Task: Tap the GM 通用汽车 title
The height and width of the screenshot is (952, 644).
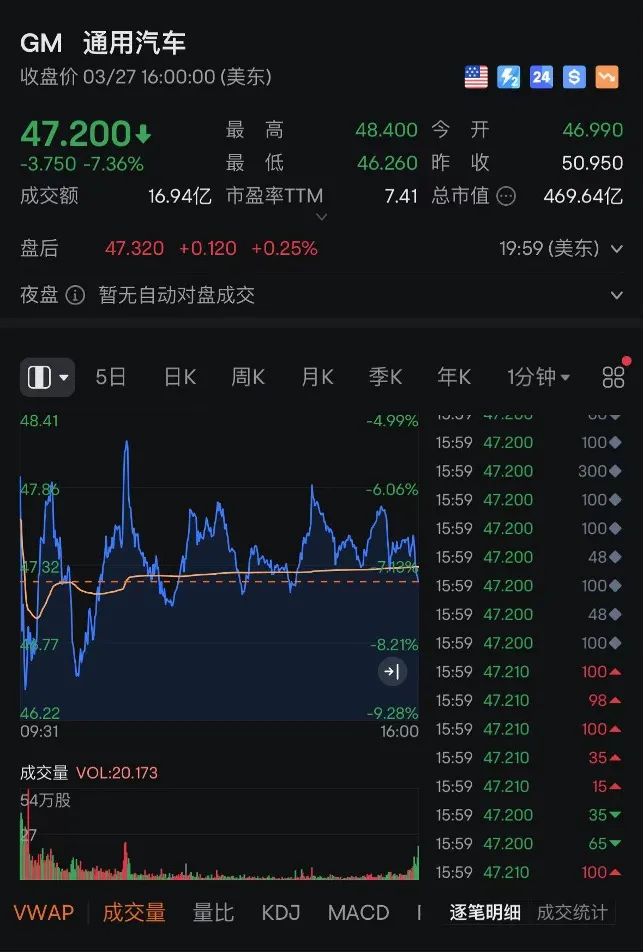Action: (103, 43)
